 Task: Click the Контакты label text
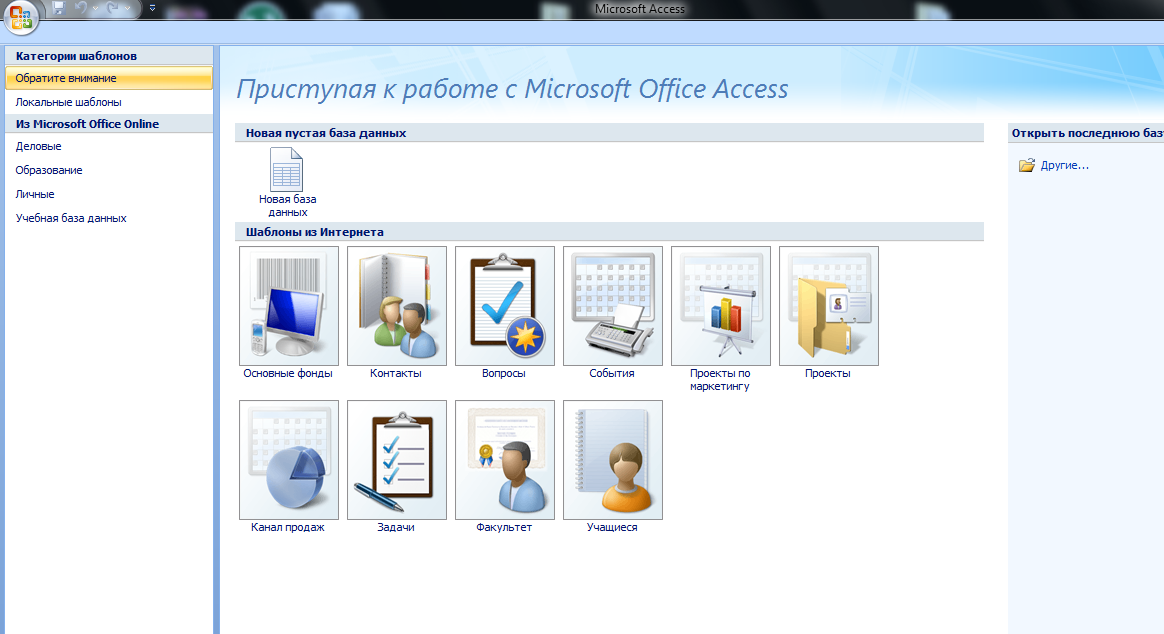[x=396, y=373]
